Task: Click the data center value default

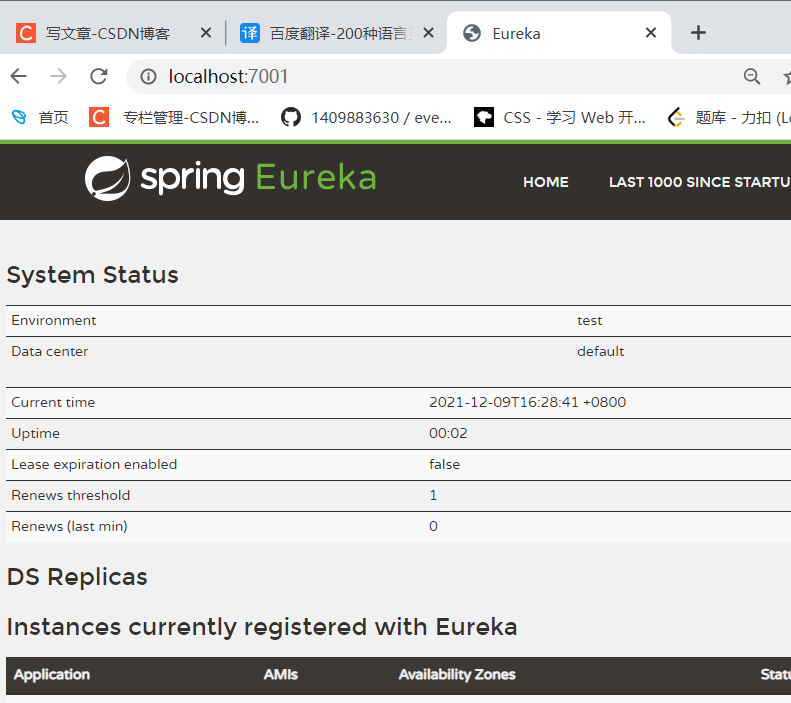Action: [601, 352]
